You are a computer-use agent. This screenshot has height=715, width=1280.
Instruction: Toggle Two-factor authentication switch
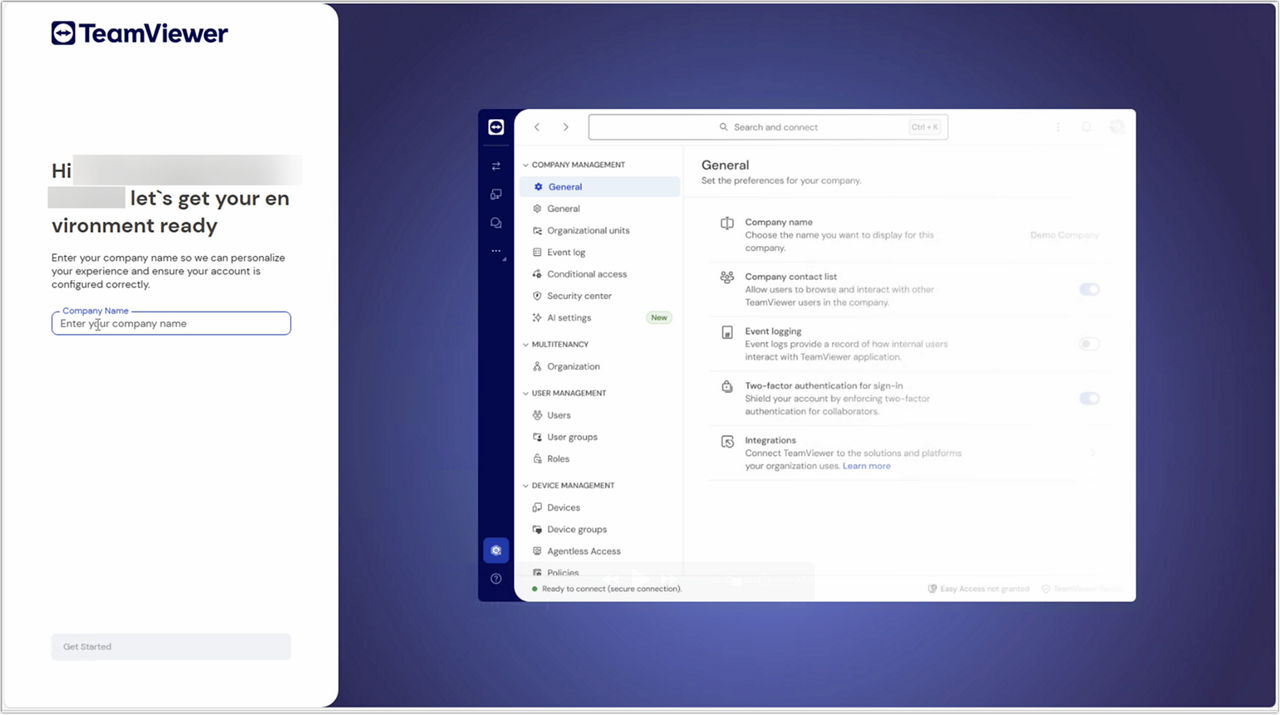point(1088,398)
